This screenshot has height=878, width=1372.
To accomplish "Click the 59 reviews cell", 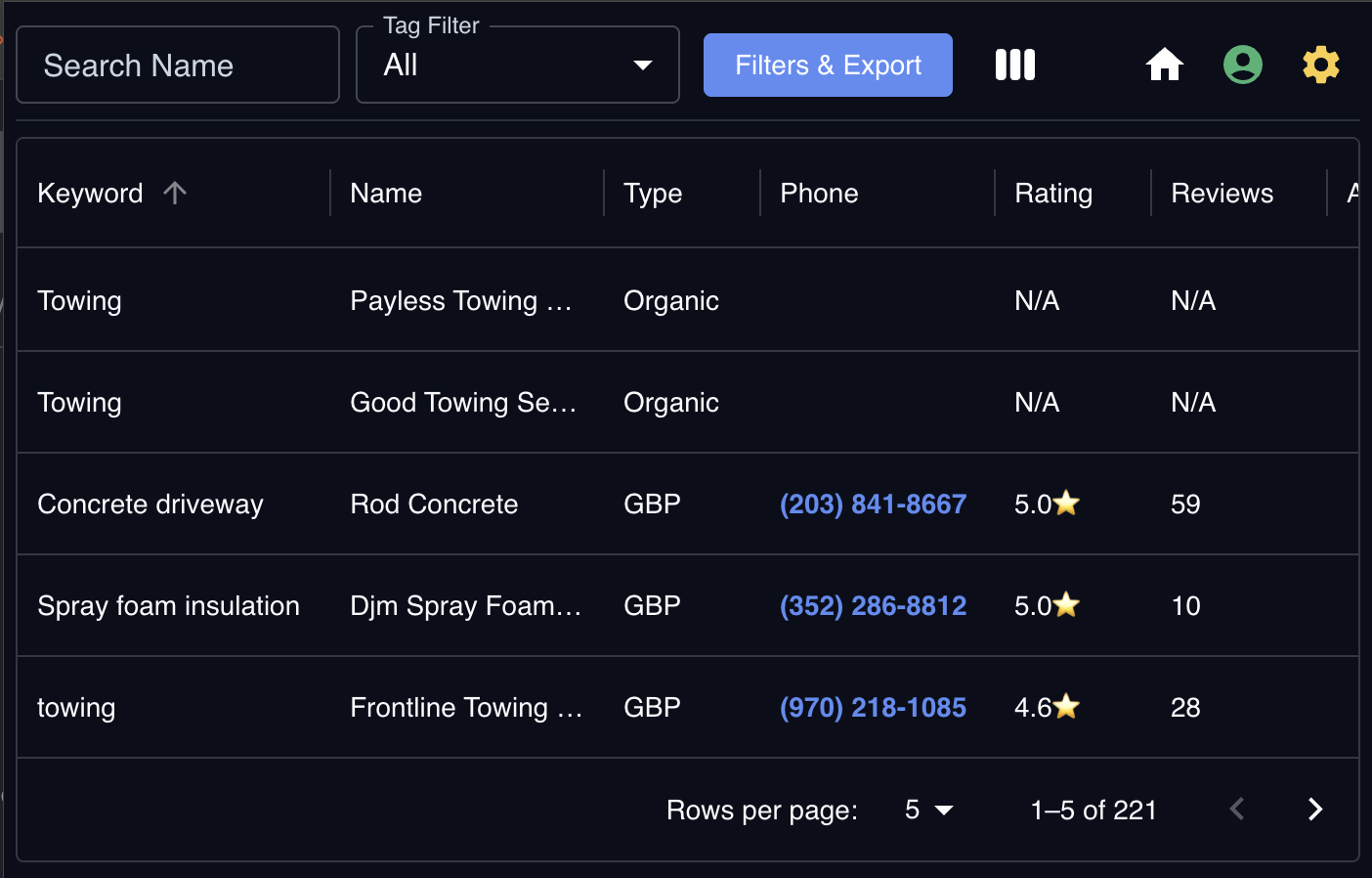I will pos(1185,505).
